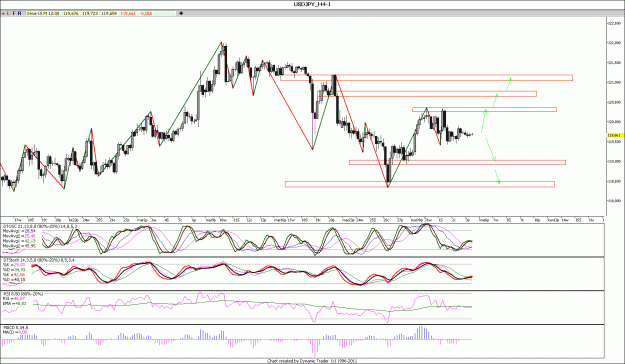The width and height of the screenshot is (625, 364).
Task: Click the USDJPY chart title
Action: point(312,4)
